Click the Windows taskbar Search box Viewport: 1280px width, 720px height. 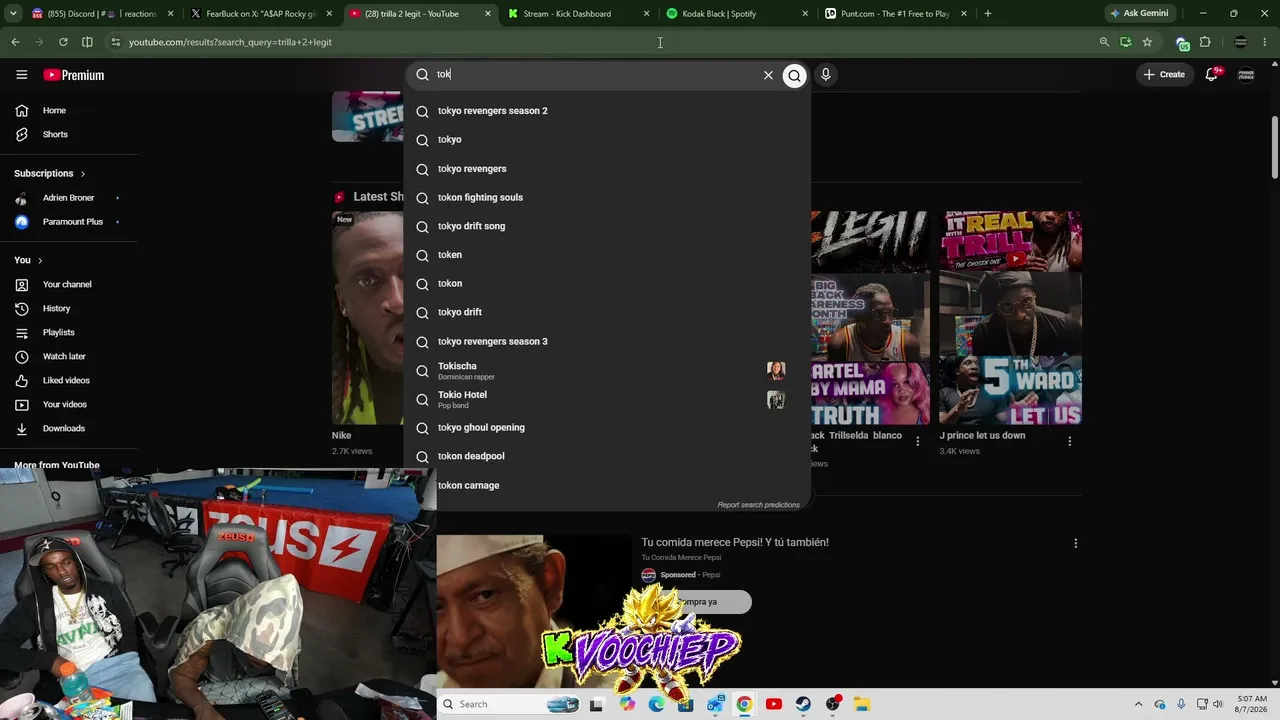[509, 704]
